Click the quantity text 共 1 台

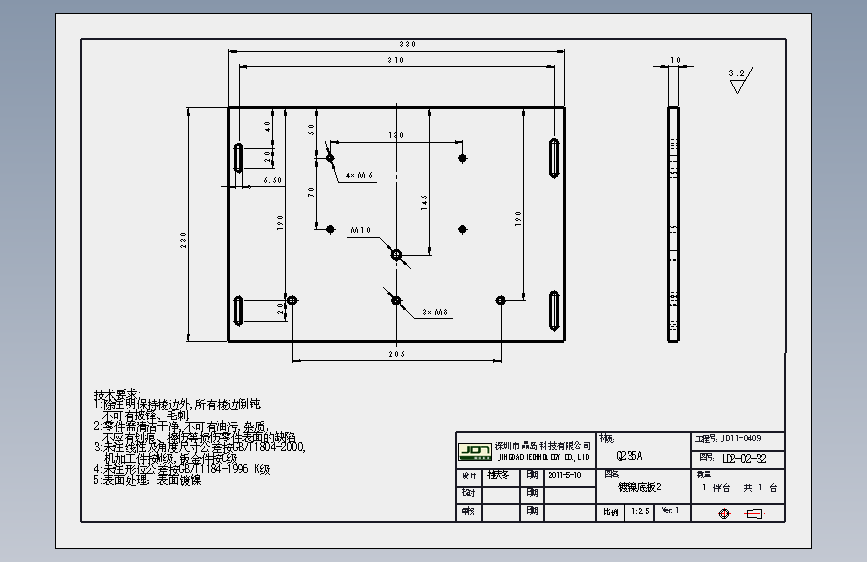(x=760, y=488)
